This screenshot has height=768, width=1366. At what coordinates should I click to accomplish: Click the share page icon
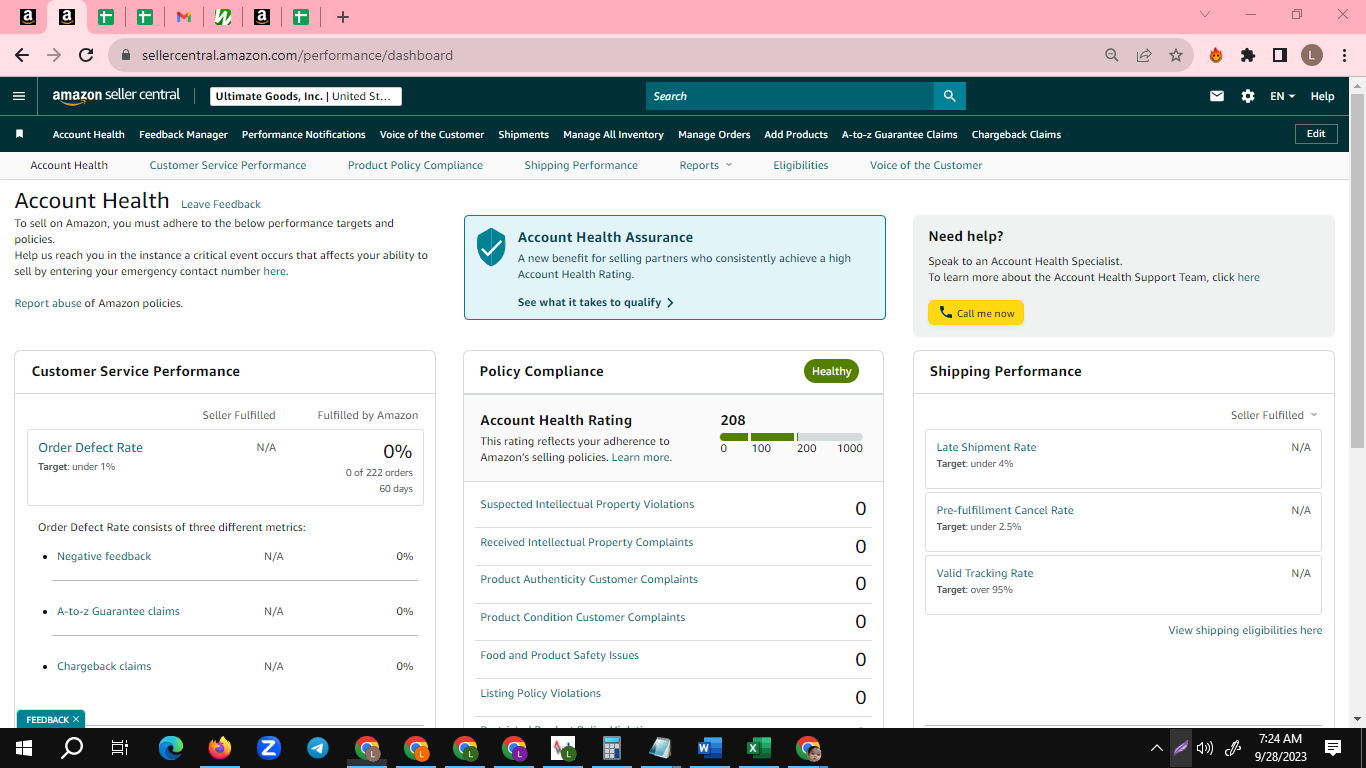1144,56
